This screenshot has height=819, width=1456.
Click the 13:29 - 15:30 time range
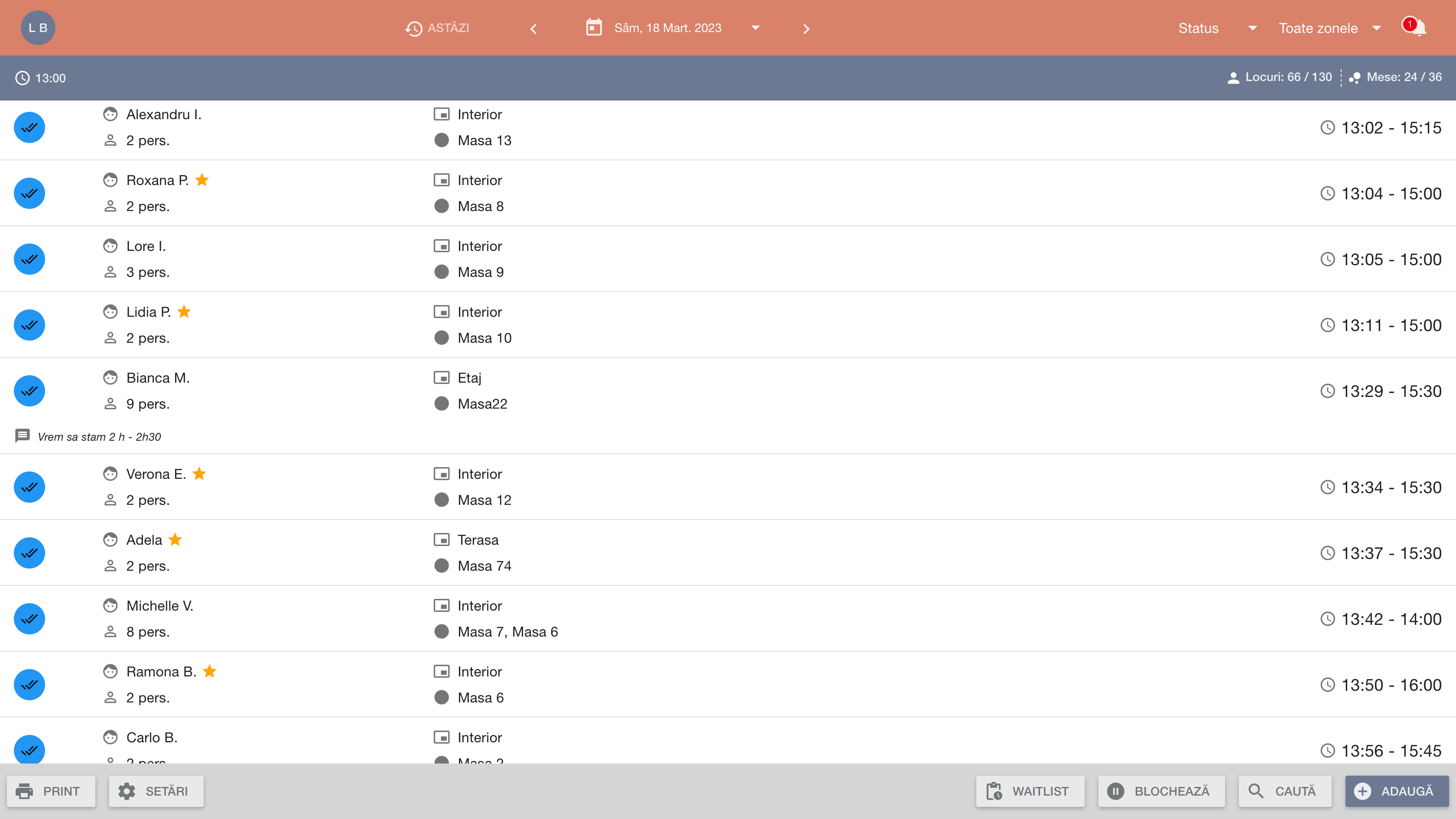[x=1391, y=391]
